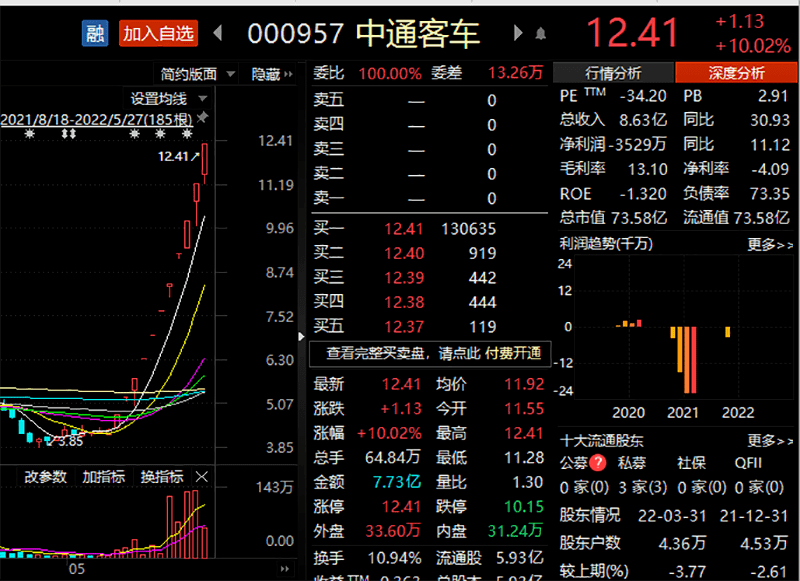Click the red 加入自选 button

(158, 33)
